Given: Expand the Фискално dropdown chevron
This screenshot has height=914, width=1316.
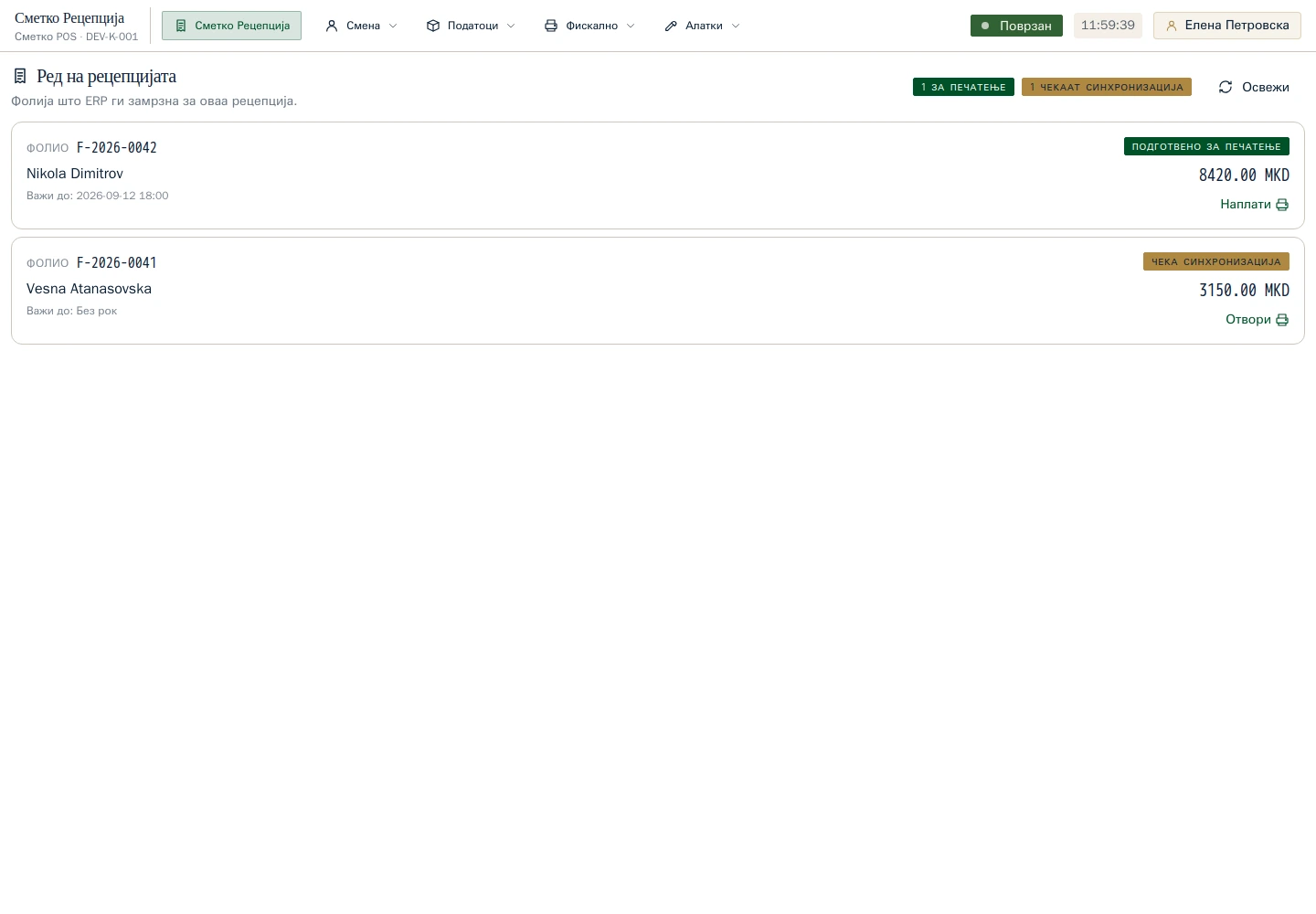Looking at the screenshot, I should [631, 26].
